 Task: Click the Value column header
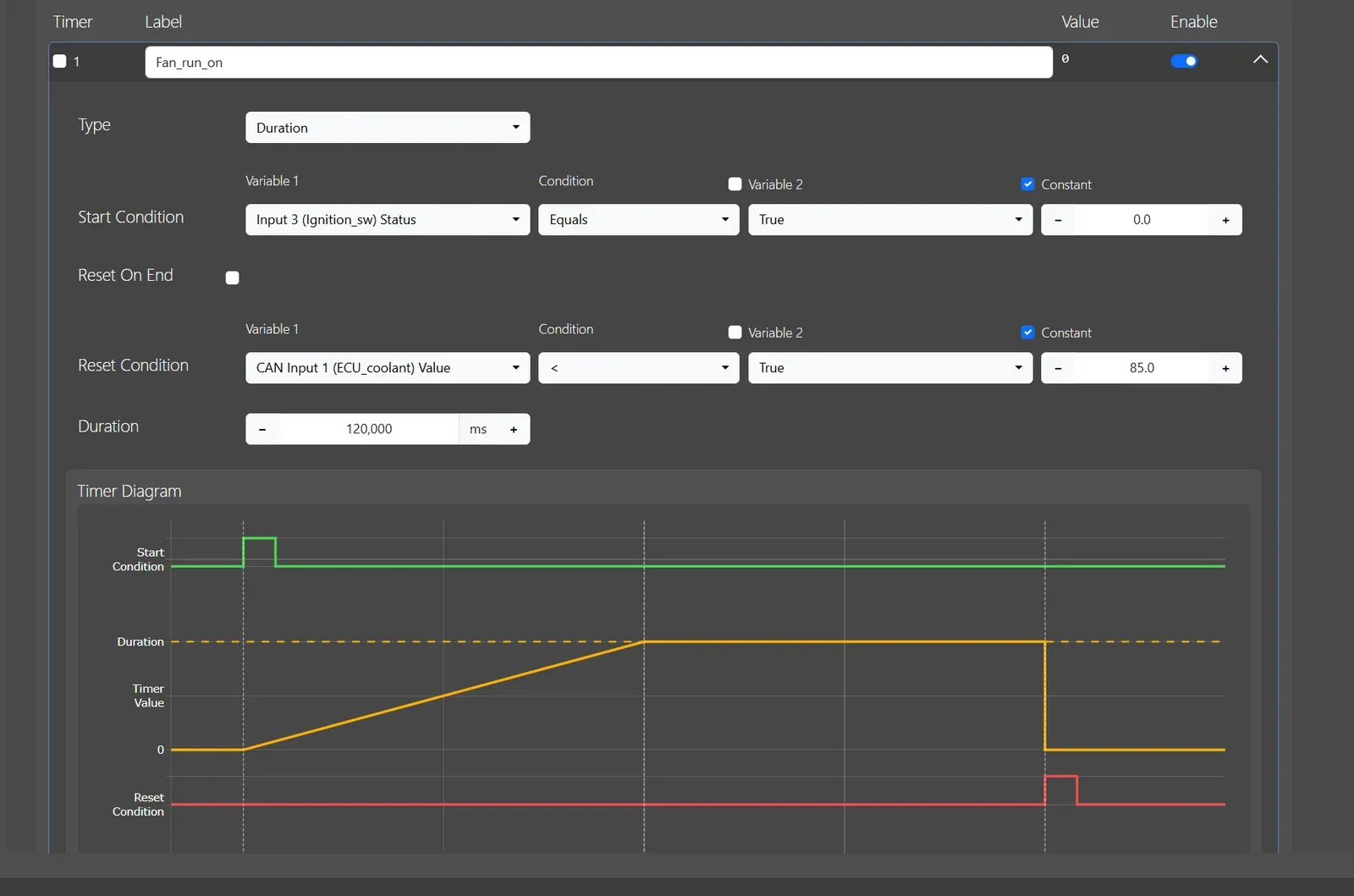[x=1081, y=22]
